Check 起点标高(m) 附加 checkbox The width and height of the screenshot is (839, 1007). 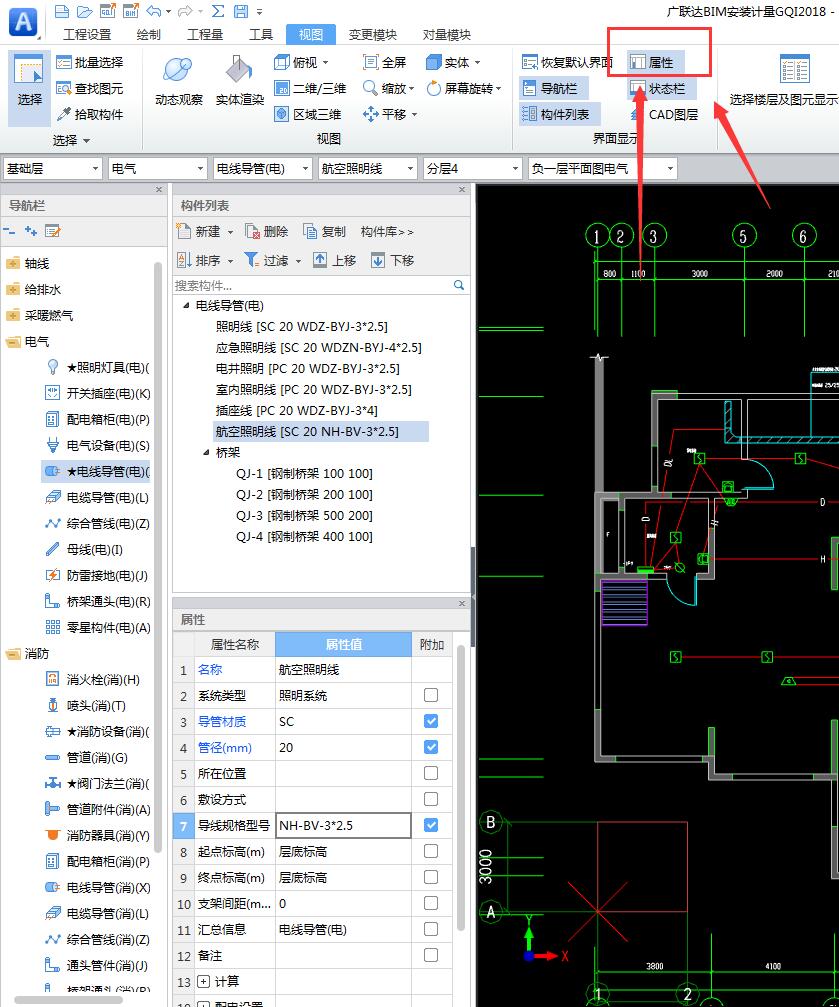point(431,851)
